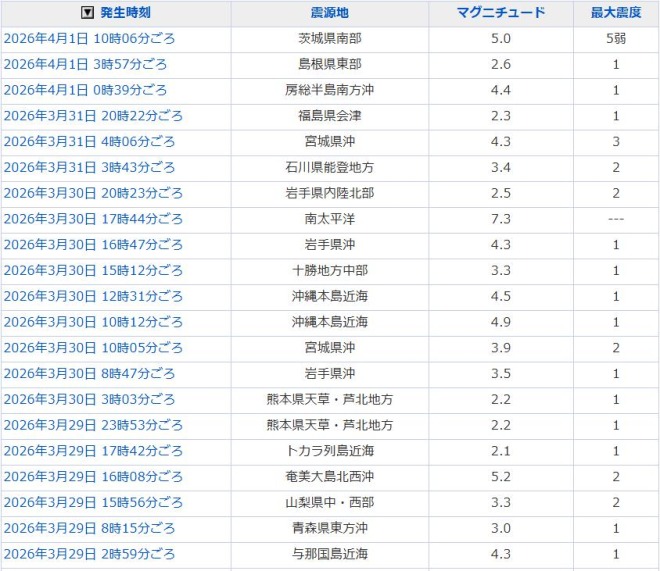Click the 最大震度 column header

point(616,13)
